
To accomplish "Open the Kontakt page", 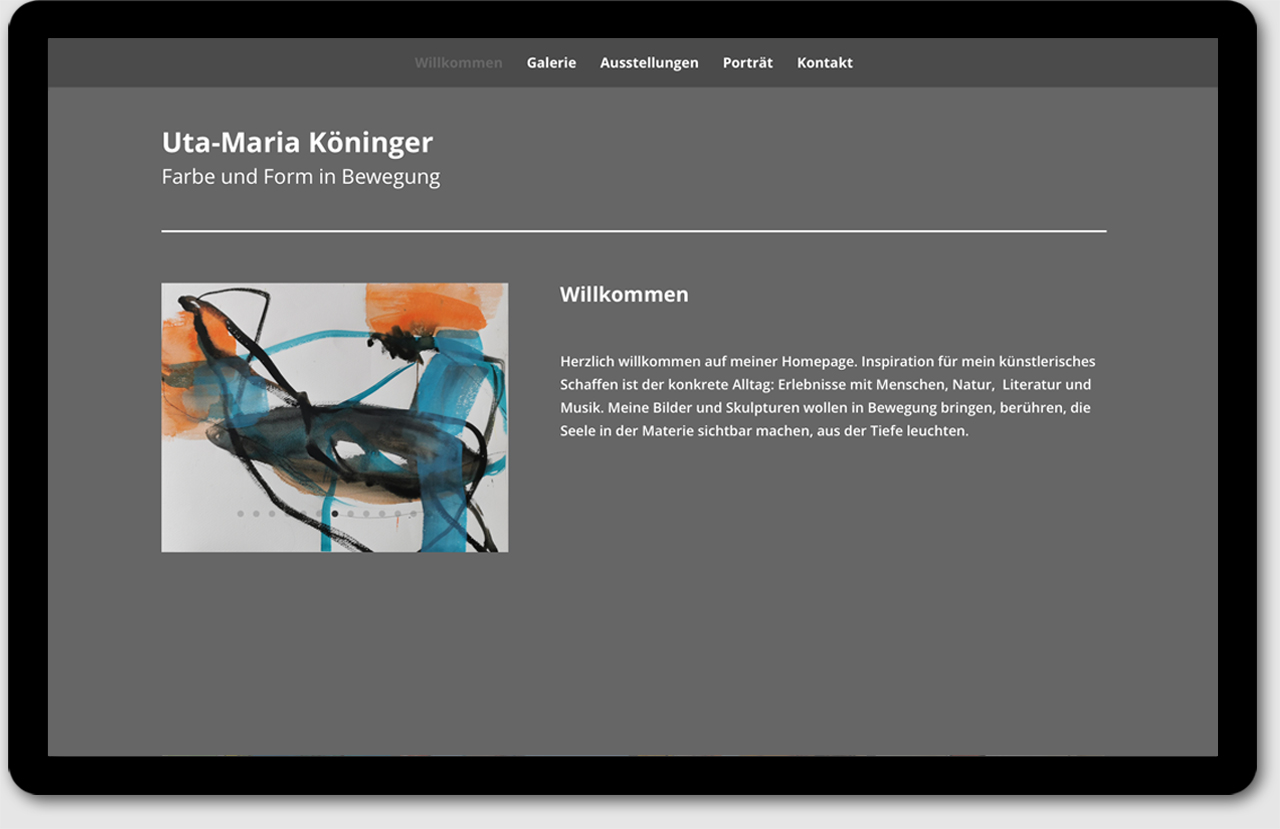I will (x=824, y=63).
